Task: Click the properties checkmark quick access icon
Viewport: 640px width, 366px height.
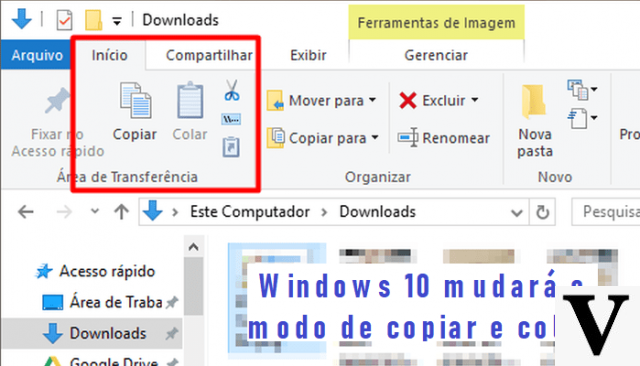Action: (64, 20)
